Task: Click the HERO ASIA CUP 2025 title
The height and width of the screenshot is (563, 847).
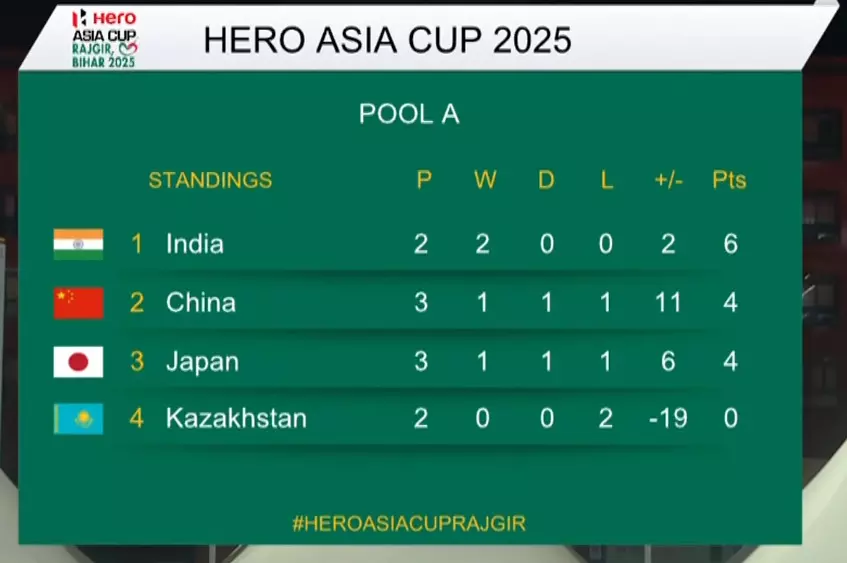Action: [387, 39]
